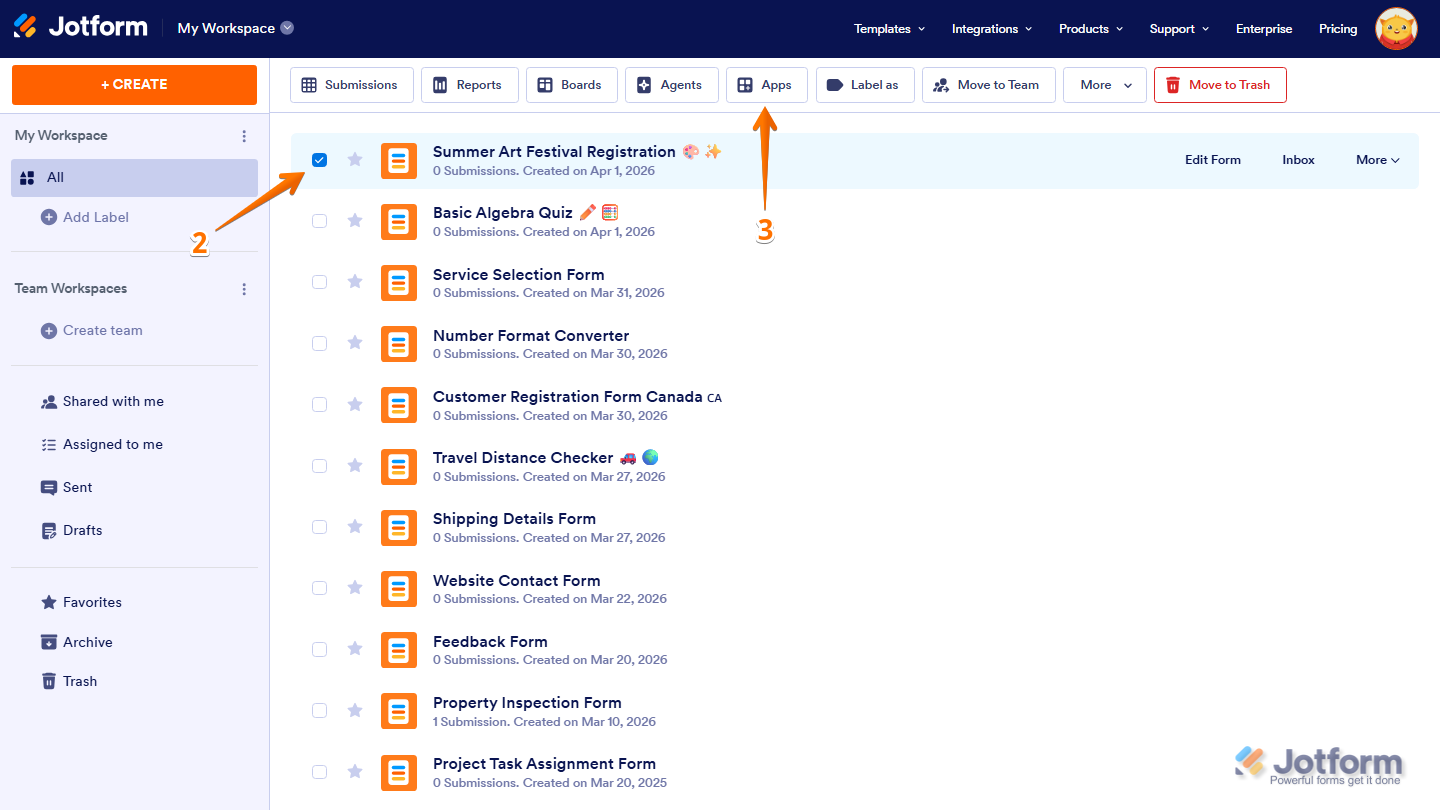This screenshot has height=810, width=1440.
Task: Open the Favorites section
Action: coord(90,602)
